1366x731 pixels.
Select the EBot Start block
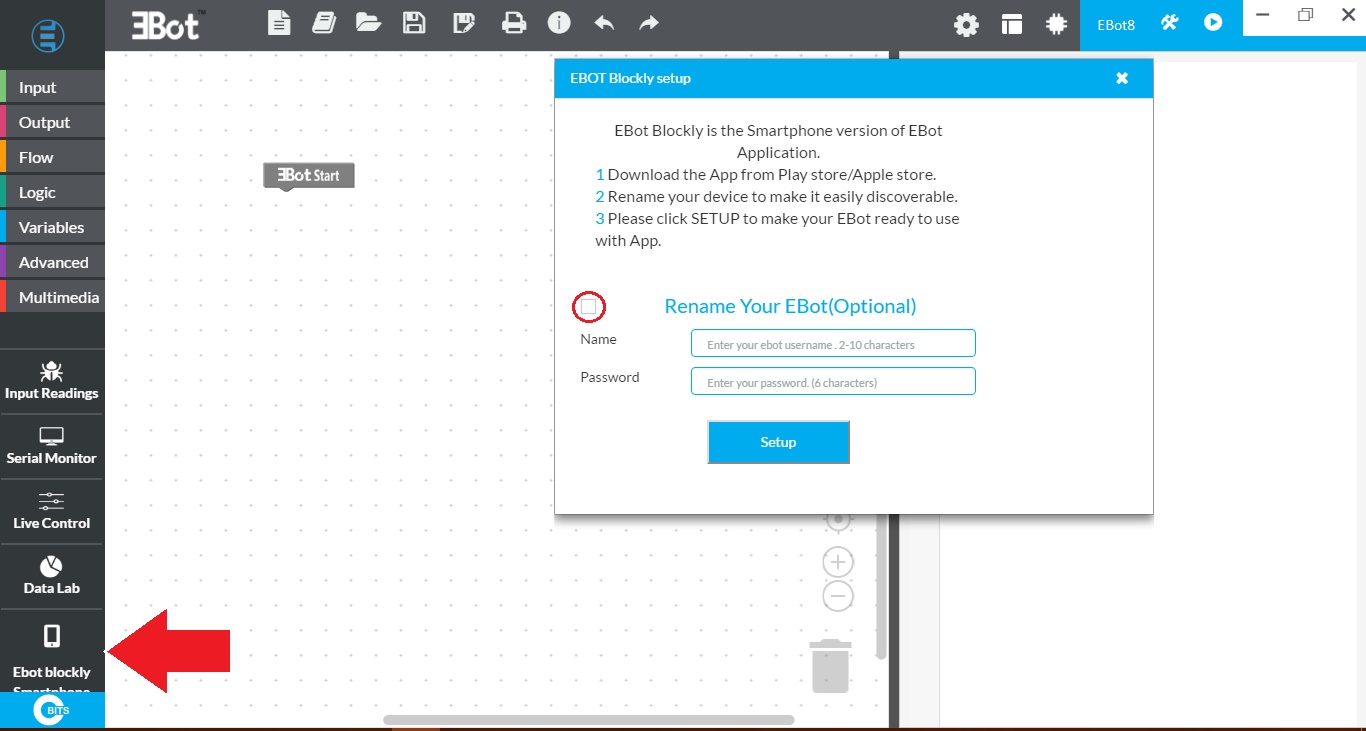tap(309, 176)
